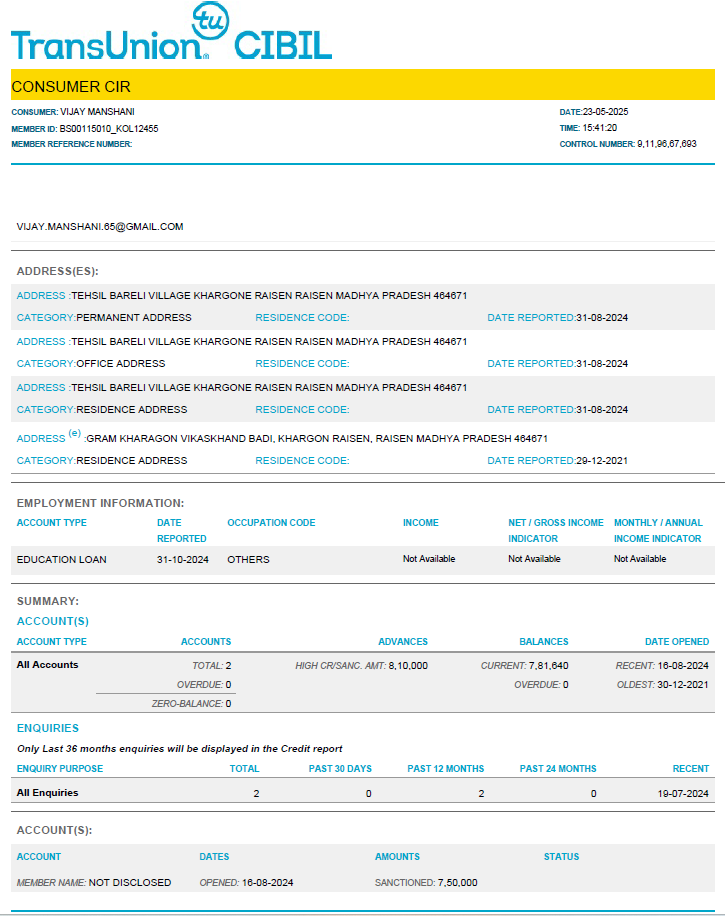Click the date reported 29-12-2021
Screen dimensions: 725x916
(x=602, y=461)
